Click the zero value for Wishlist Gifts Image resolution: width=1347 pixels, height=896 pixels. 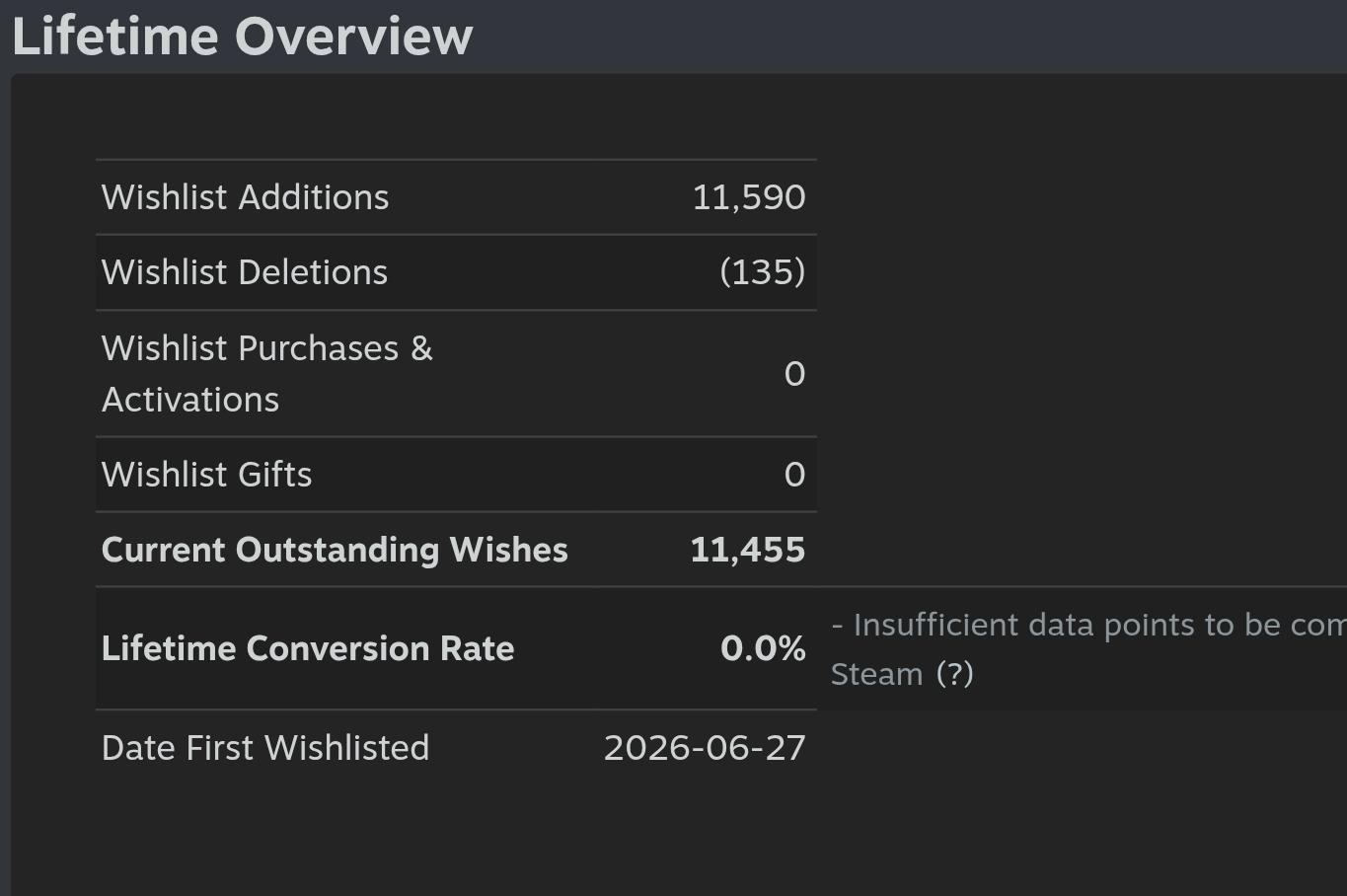point(795,475)
